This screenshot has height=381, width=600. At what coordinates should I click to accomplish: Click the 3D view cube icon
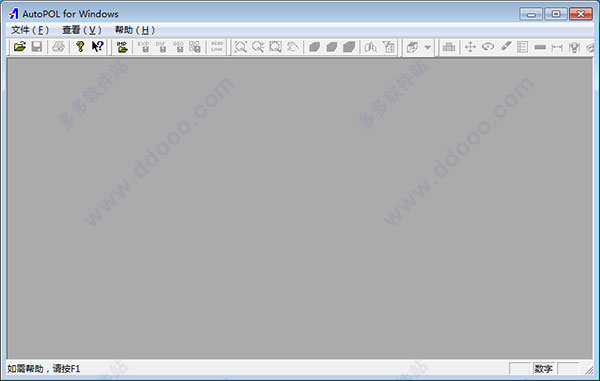[x=412, y=47]
